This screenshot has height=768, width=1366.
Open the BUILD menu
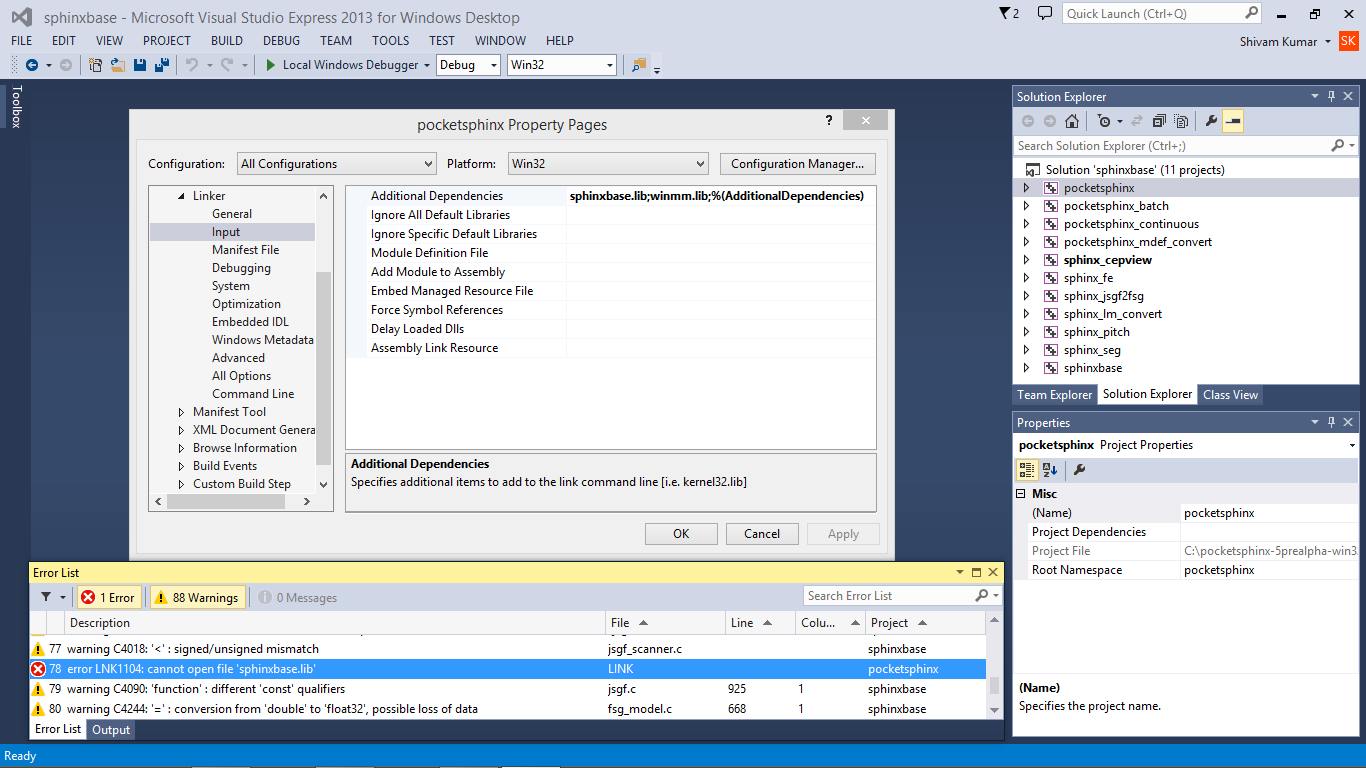pyautogui.click(x=227, y=41)
